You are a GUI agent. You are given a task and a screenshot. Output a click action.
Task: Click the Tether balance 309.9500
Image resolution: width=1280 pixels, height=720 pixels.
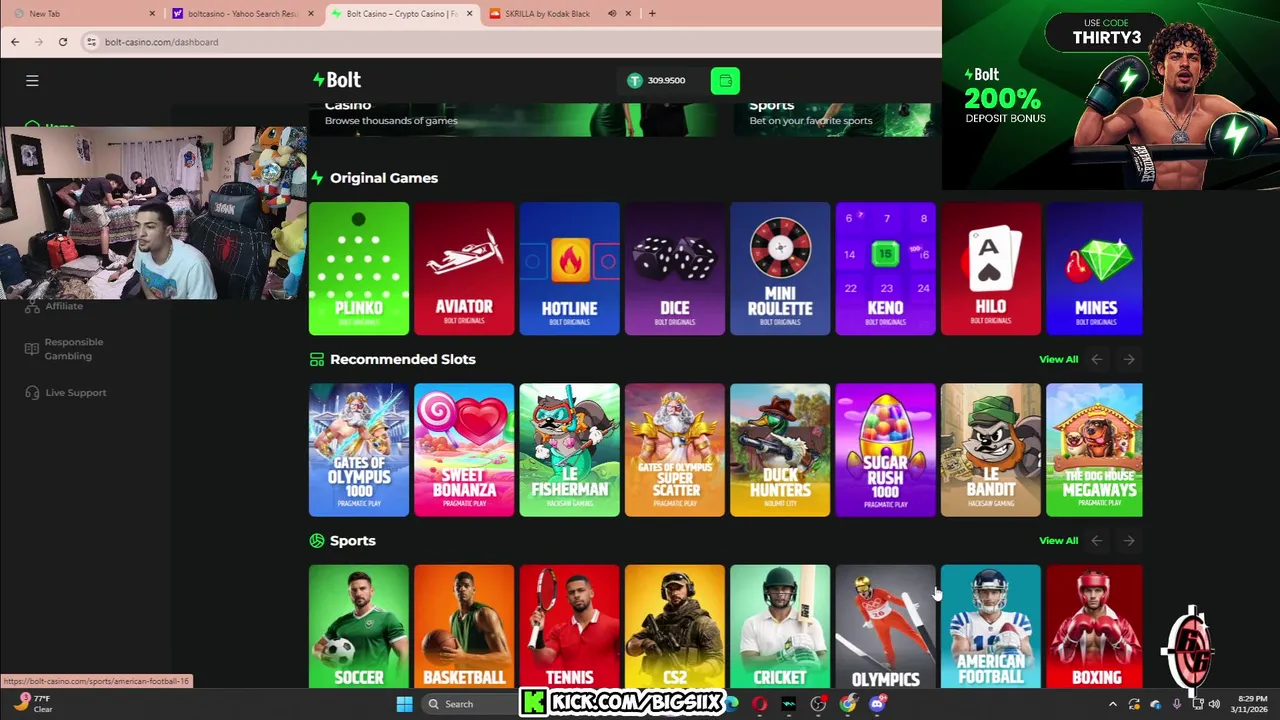pos(657,80)
